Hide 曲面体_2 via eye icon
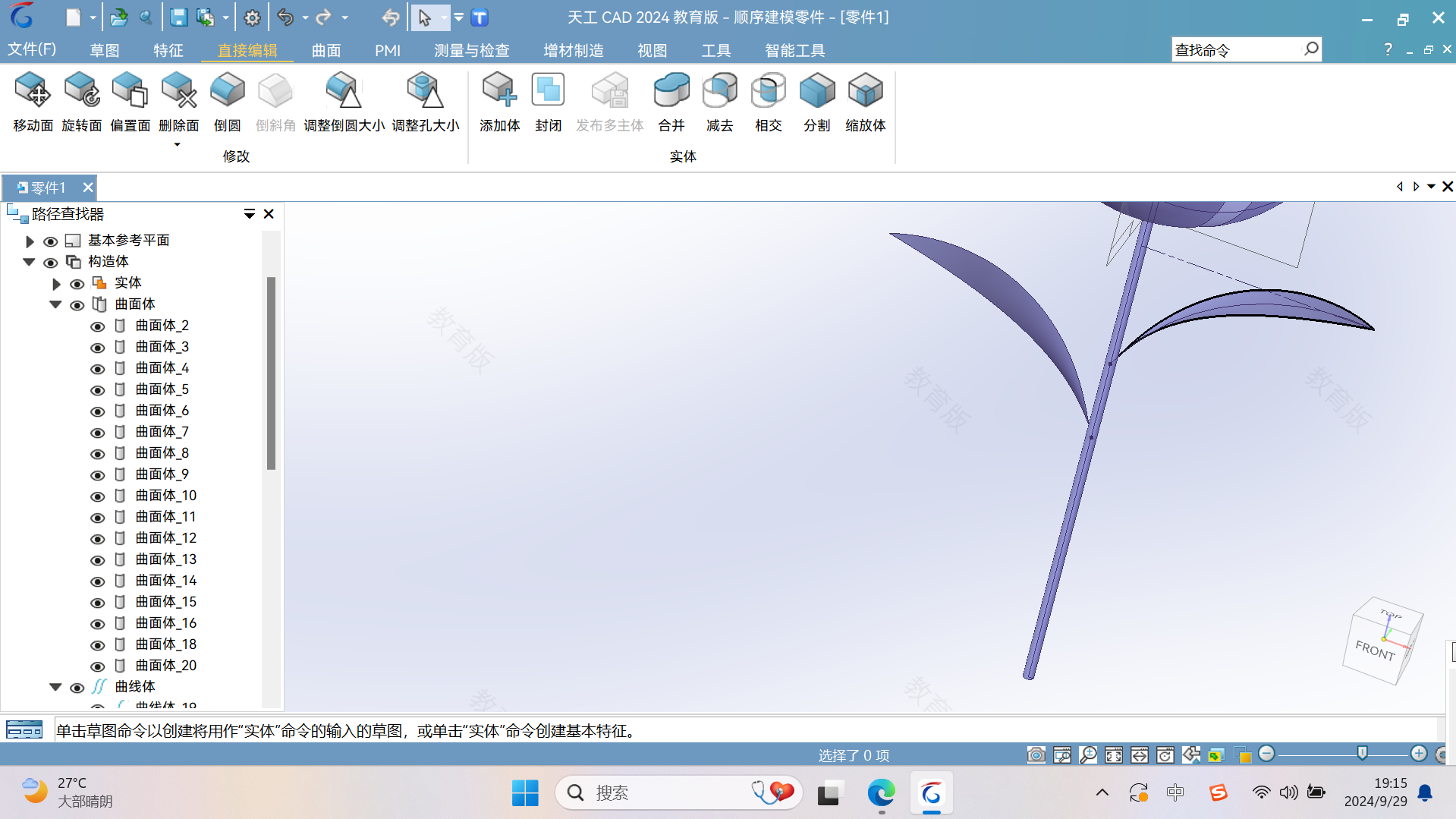This screenshot has width=1456, height=819. coord(97,326)
